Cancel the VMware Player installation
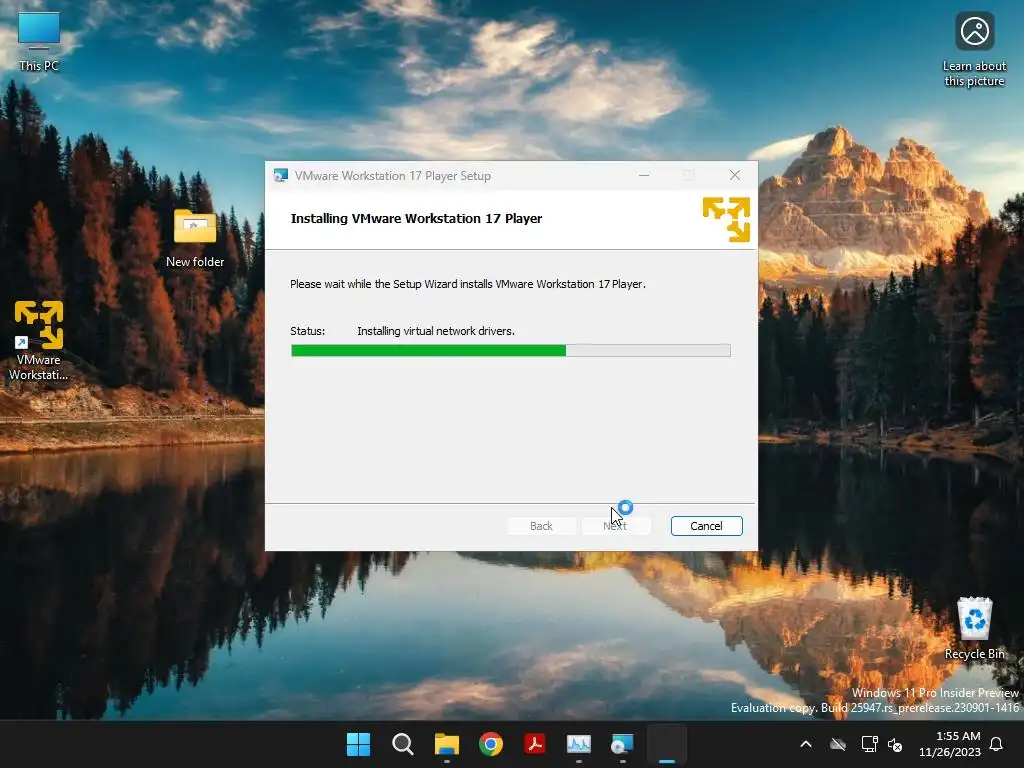 (707, 526)
